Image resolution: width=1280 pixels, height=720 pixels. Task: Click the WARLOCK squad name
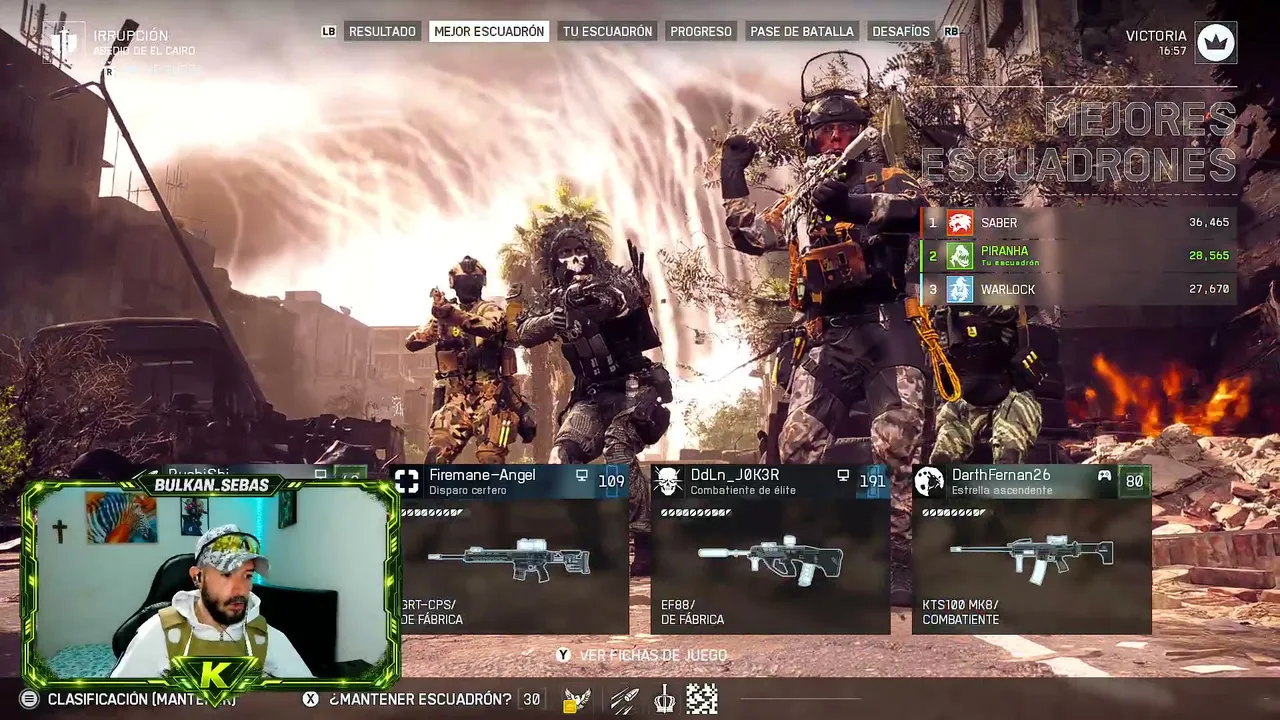[x=1008, y=290]
